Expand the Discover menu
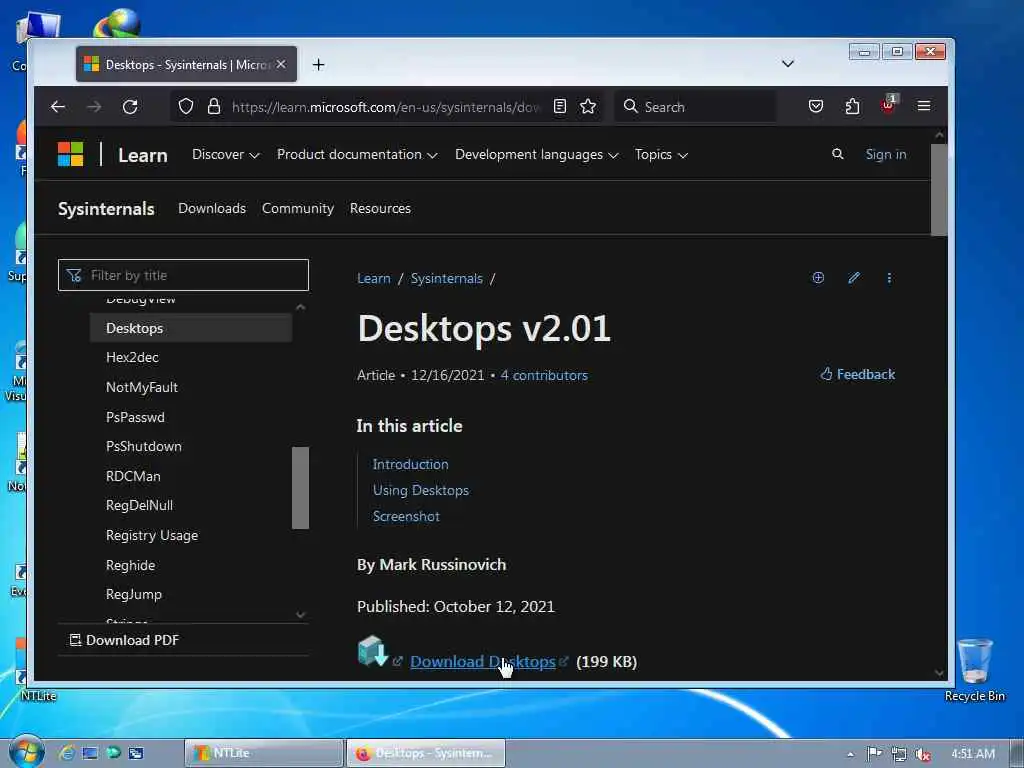 [225, 155]
